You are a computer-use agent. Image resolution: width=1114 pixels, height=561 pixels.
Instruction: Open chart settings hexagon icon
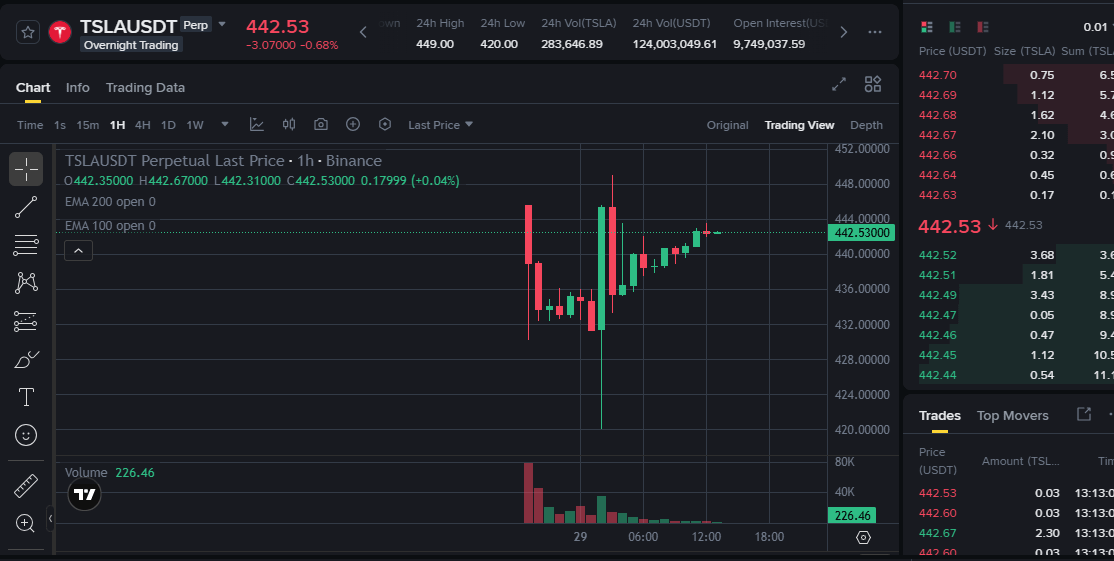click(384, 124)
